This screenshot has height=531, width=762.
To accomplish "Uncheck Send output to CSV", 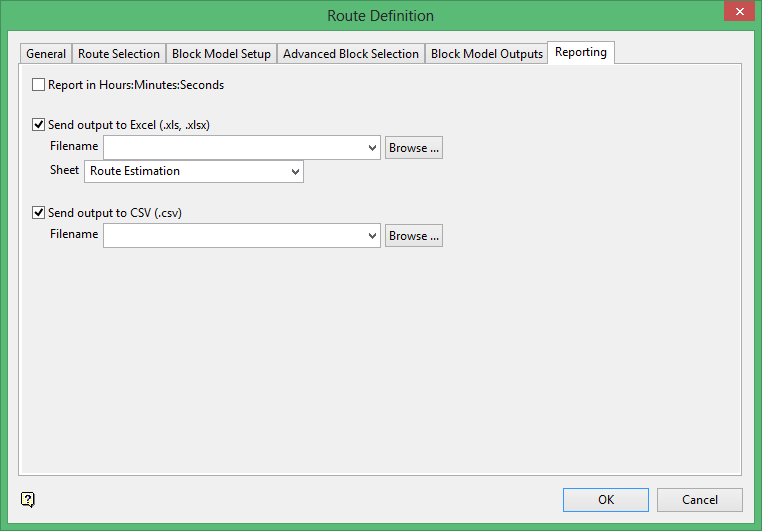I will [x=39, y=212].
